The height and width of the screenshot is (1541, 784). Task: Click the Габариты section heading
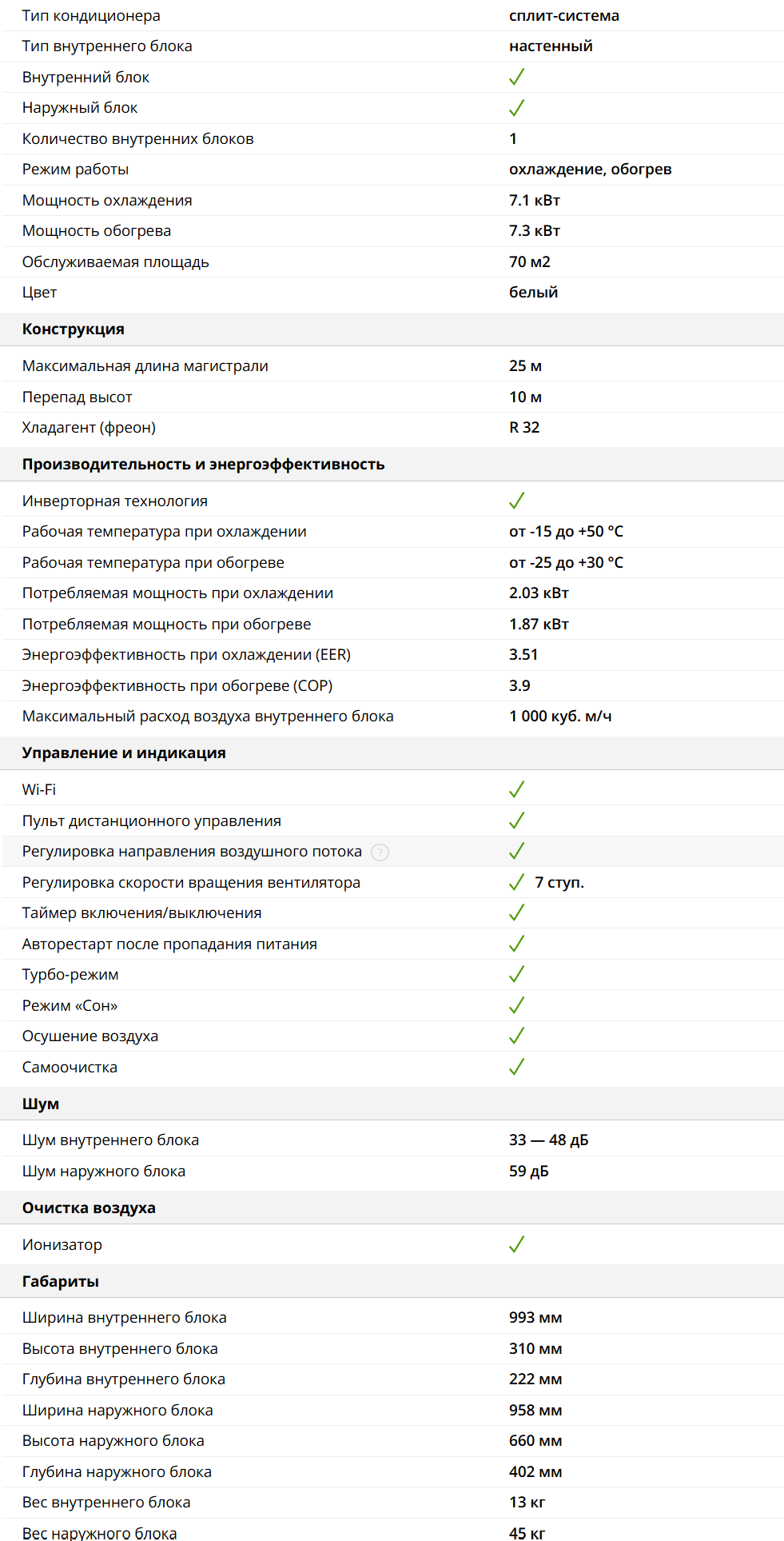point(61,1282)
